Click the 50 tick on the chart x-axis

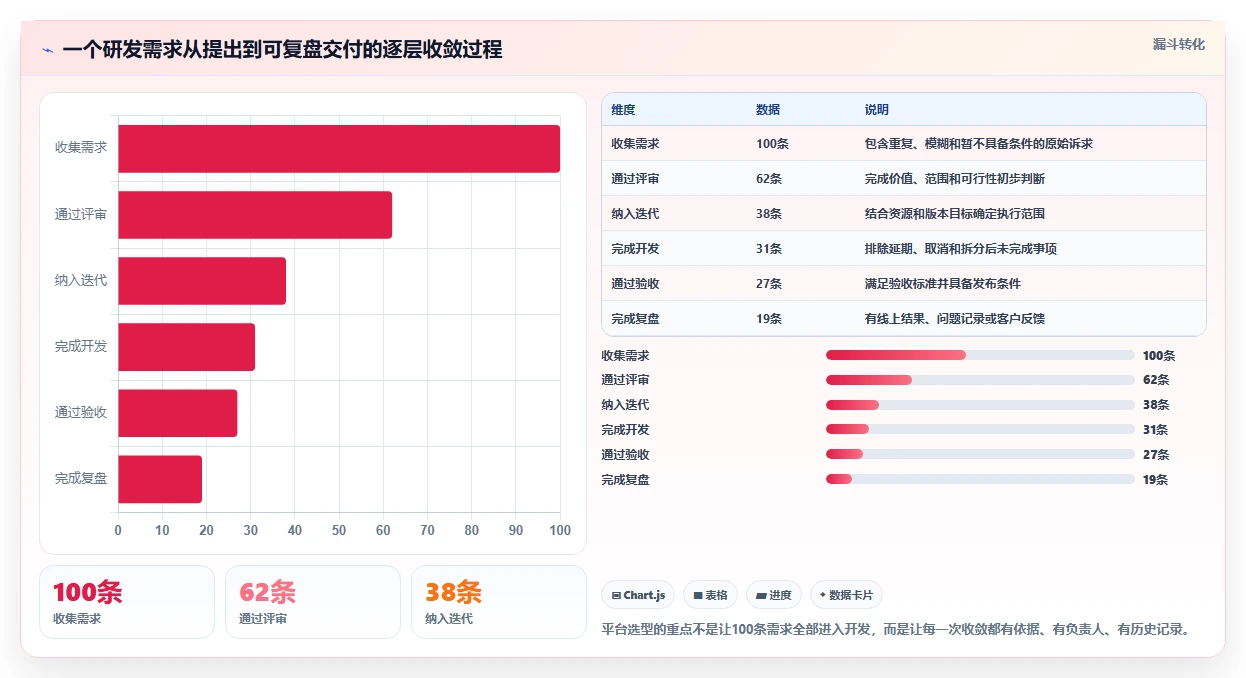[339, 530]
